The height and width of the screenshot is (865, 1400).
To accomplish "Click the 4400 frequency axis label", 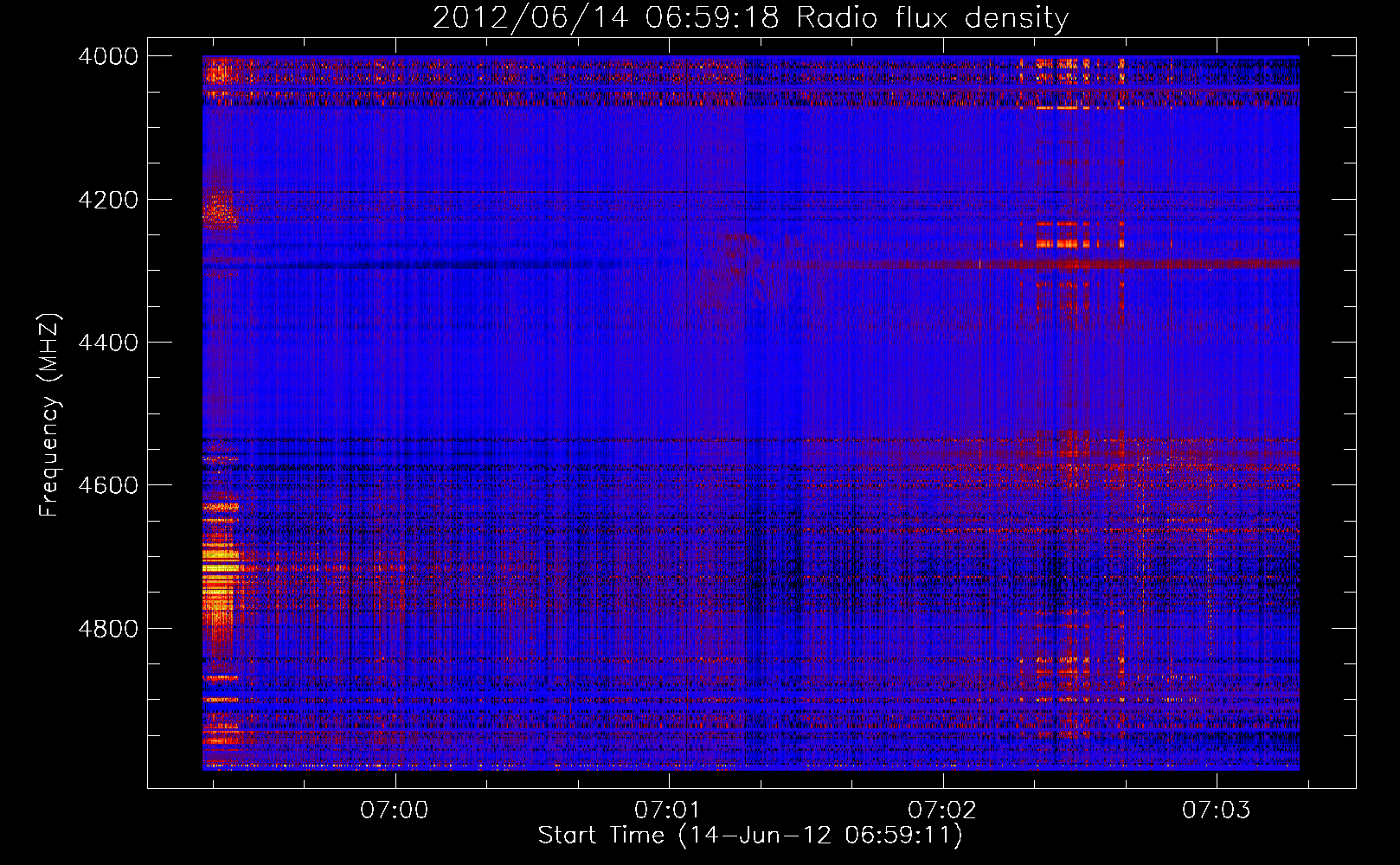I will (108, 343).
